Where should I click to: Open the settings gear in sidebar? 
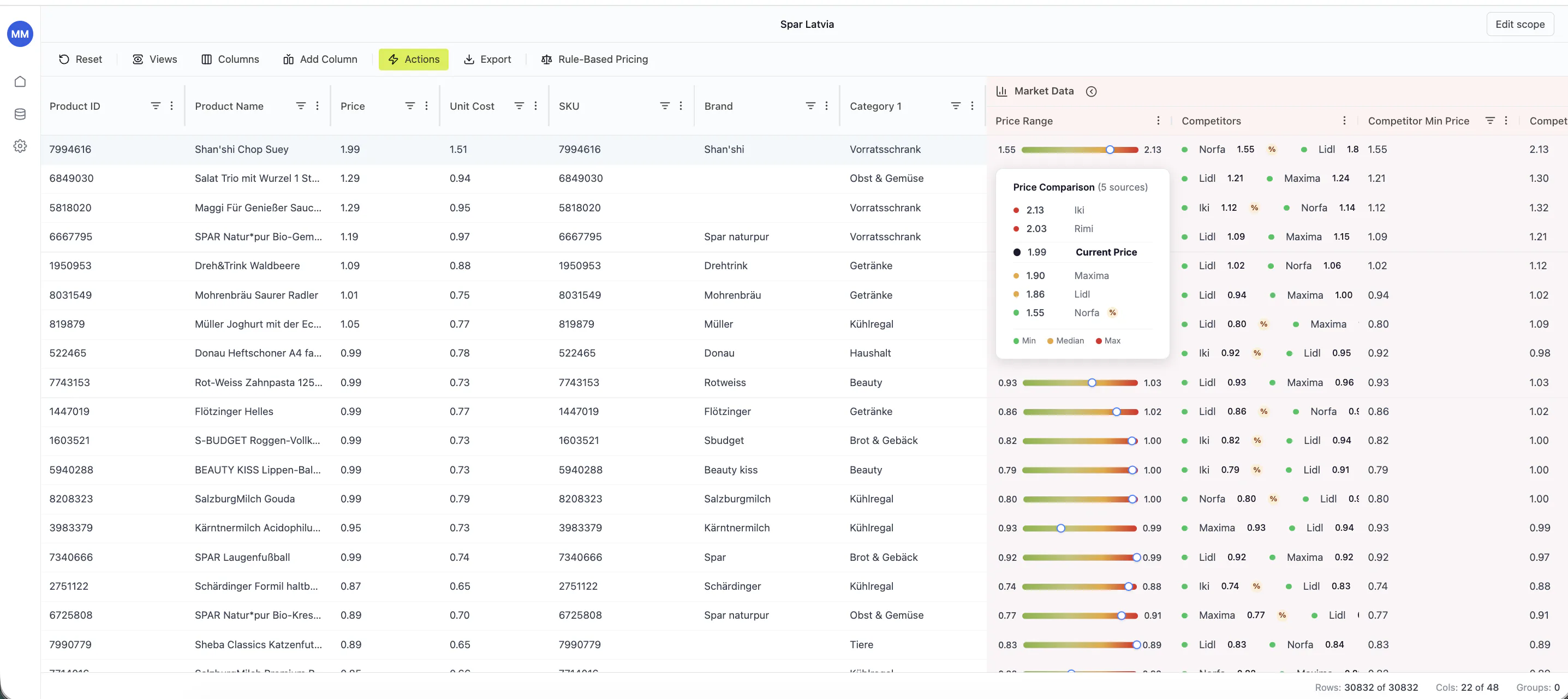point(20,146)
